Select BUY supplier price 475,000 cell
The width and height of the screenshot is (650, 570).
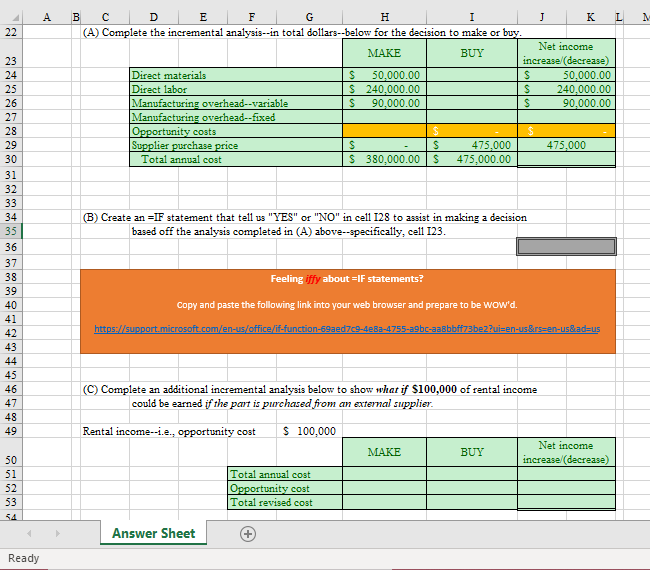tap(472, 145)
